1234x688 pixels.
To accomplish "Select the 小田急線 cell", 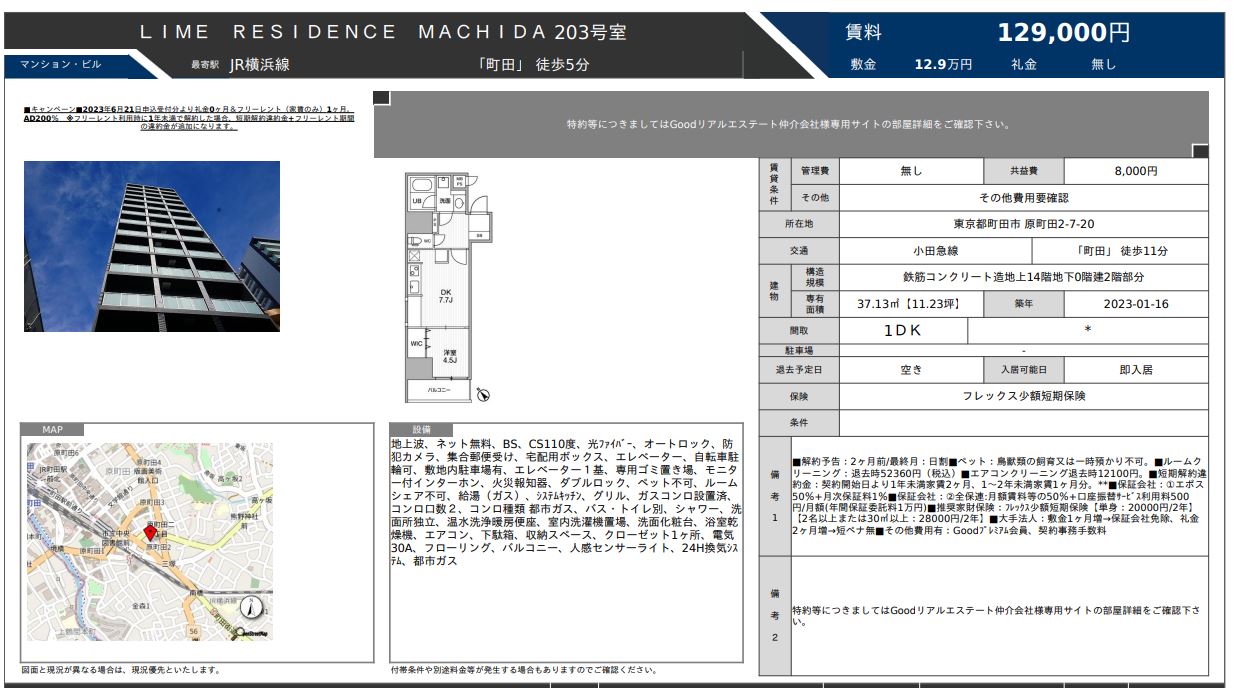I will 935,251.
